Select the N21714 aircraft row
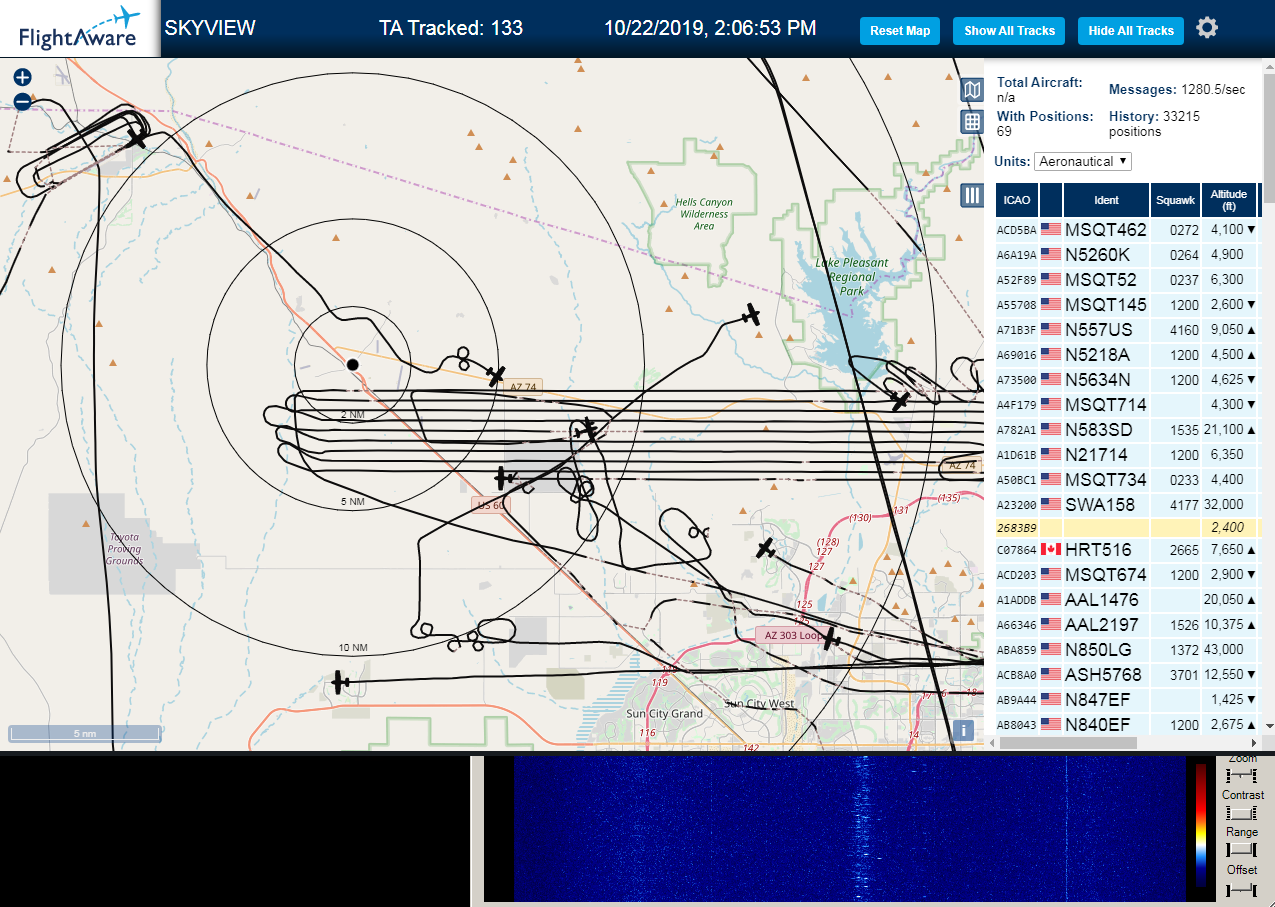This screenshot has height=907, width=1275. tap(1128, 454)
